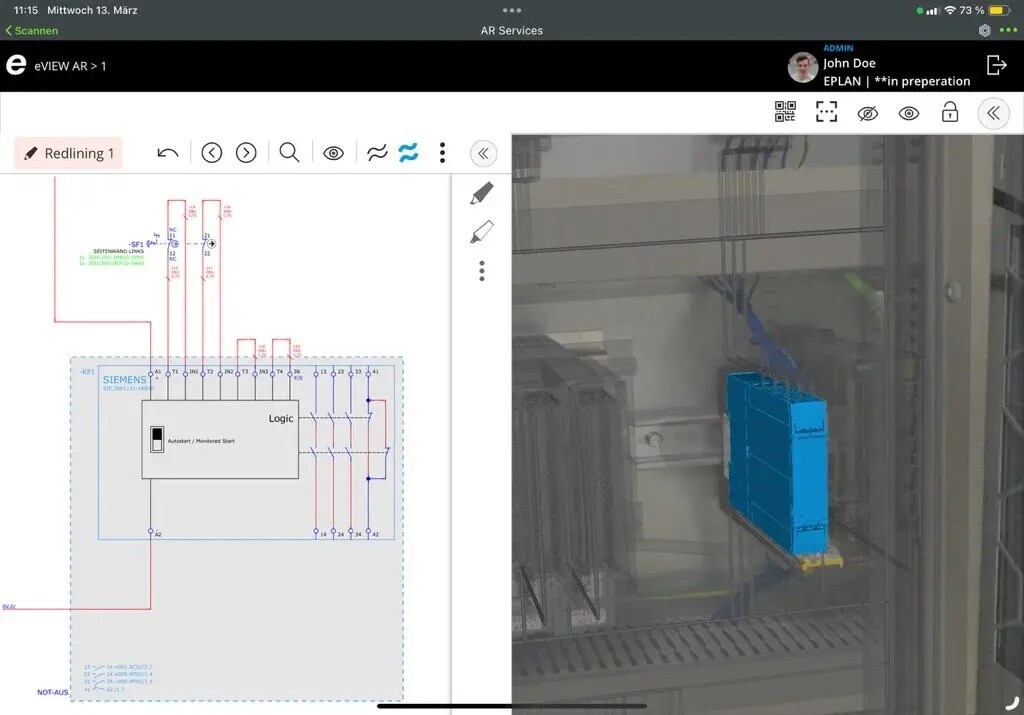Viewport: 1024px width, 715px height.
Task: Collapse the schematic panel via its double-chevron
Action: pyautogui.click(x=483, y=153)
